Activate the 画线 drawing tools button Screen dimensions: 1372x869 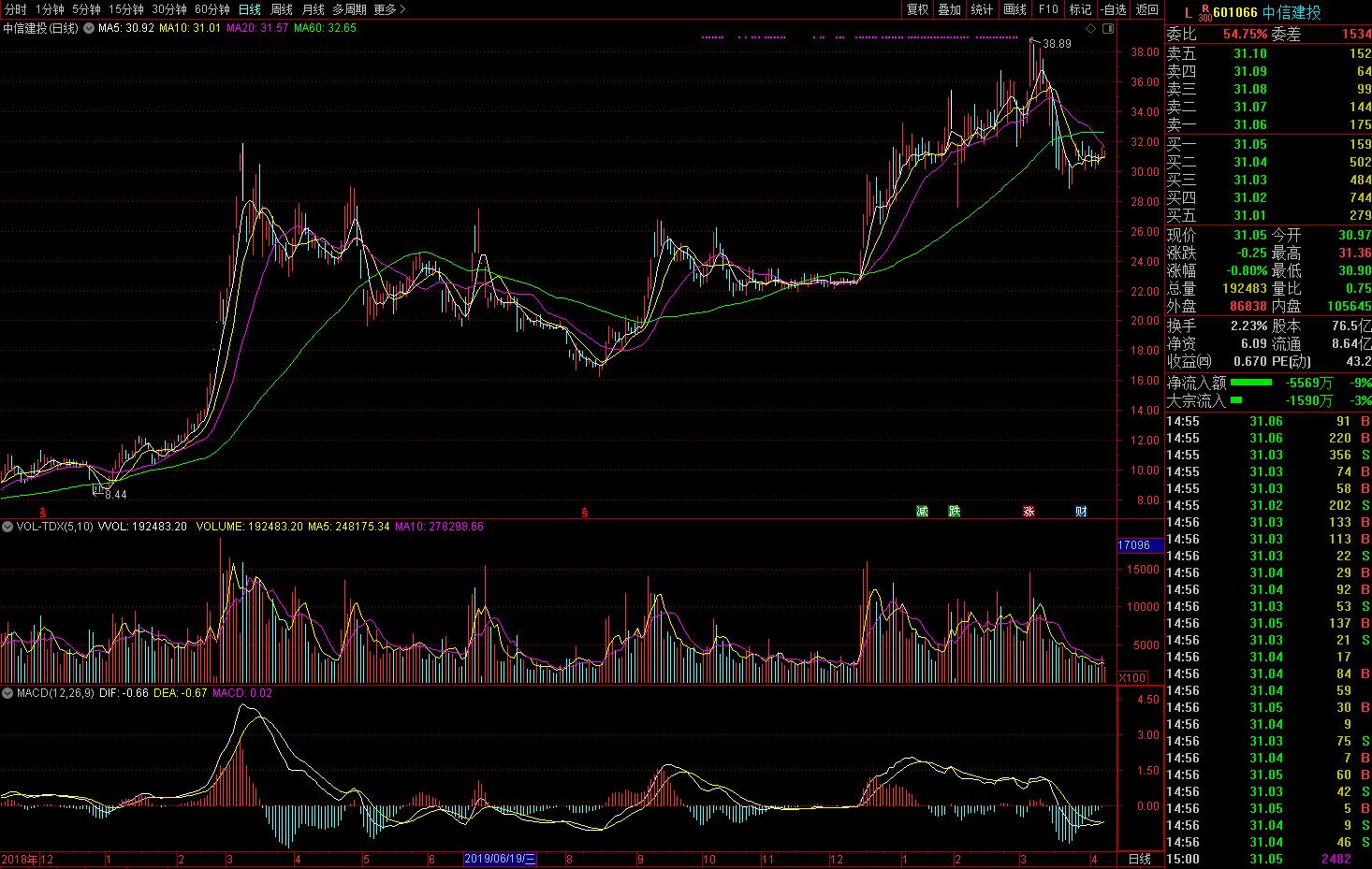tap(1014, 9)
